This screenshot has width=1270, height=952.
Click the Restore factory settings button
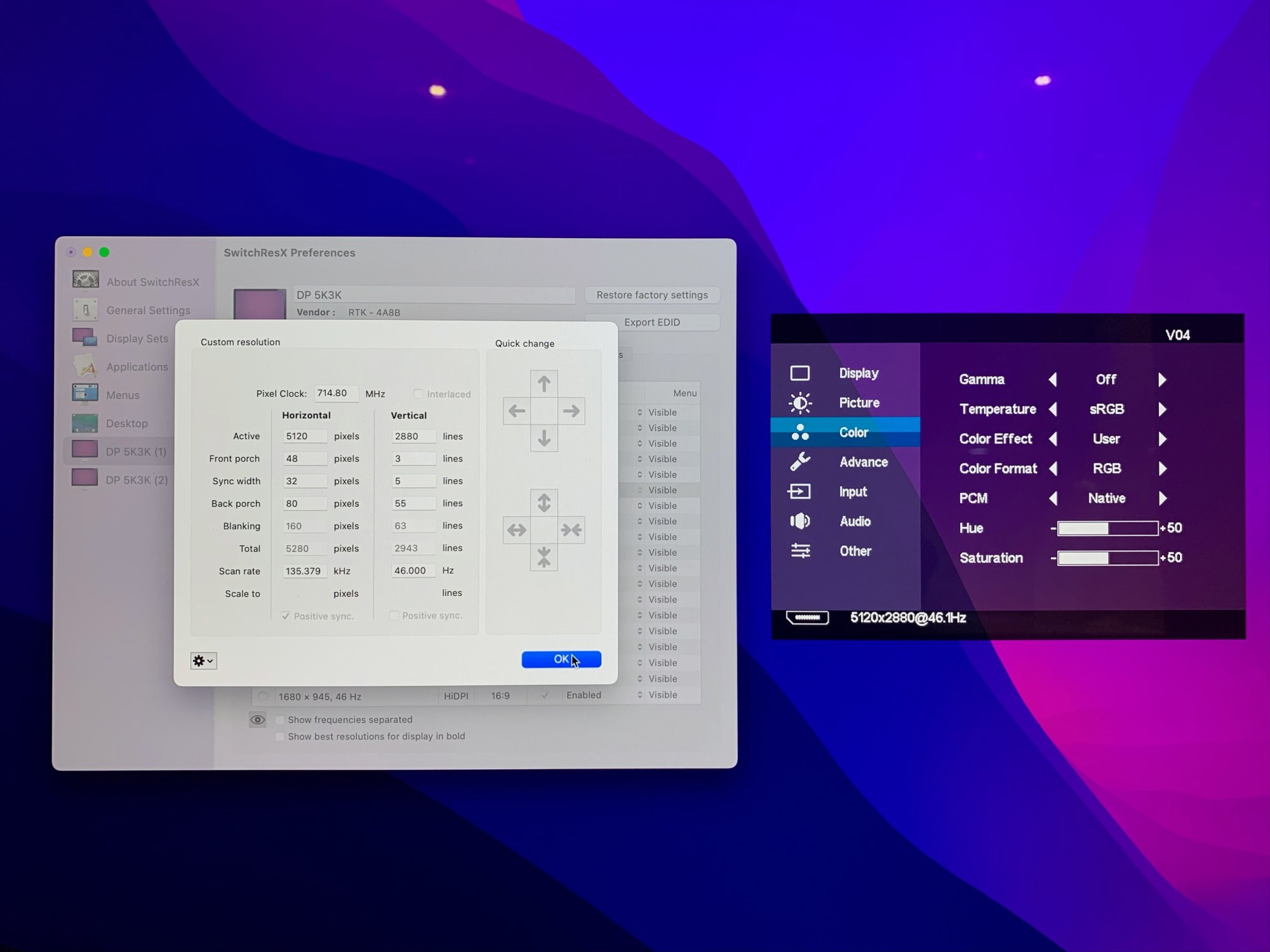tap(652, 295)
